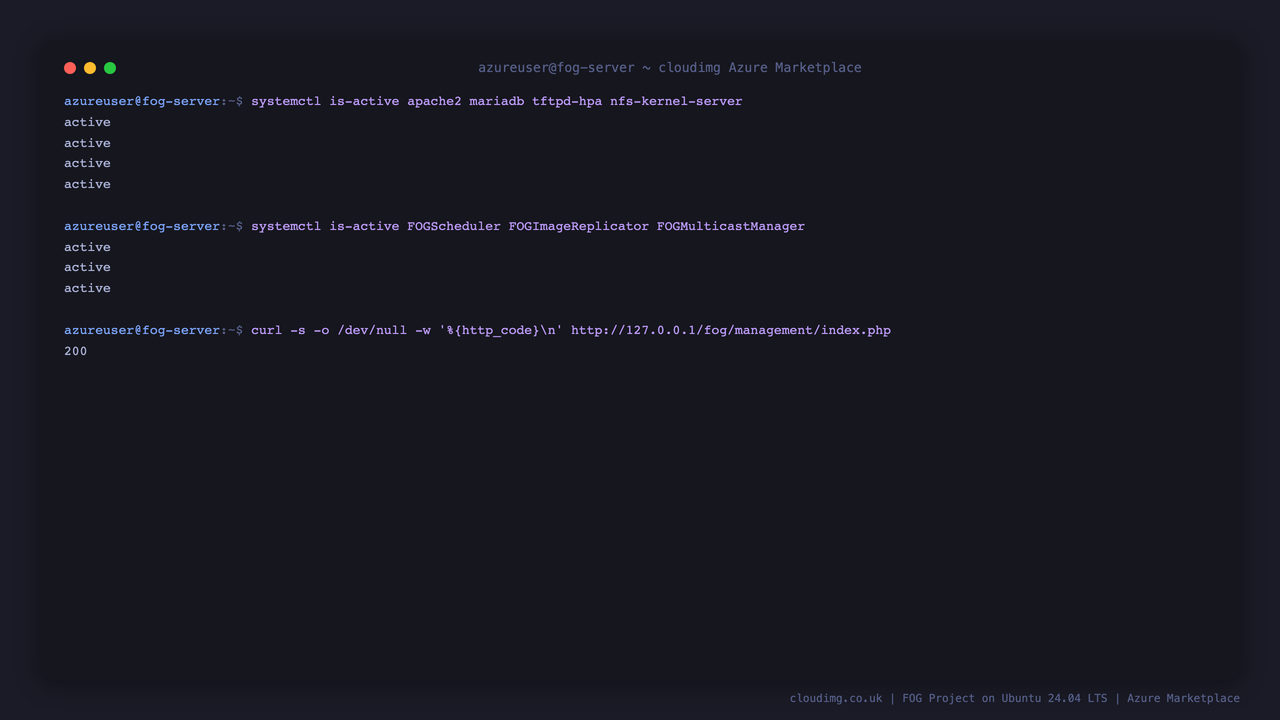Click the curl command's 'curl' word
This screenshot has width=1280, height=720.
tap(266, 330)
